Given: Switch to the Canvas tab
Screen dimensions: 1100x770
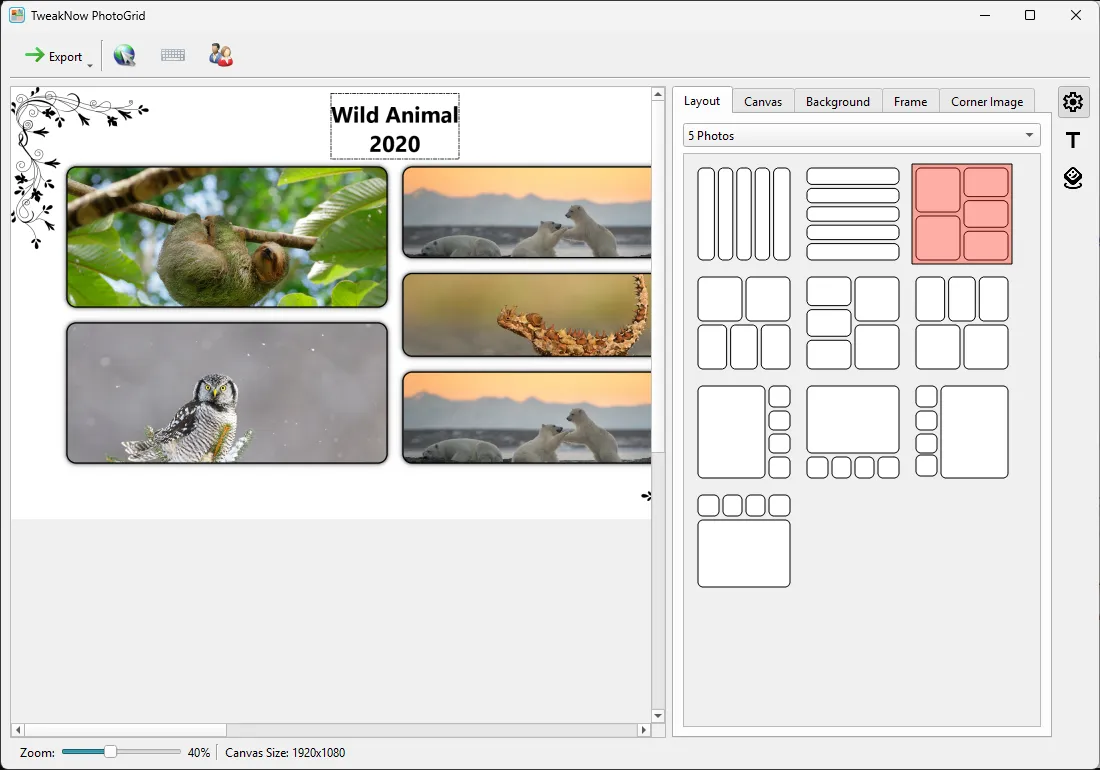Looking at the screenshot, I should 763,102.
